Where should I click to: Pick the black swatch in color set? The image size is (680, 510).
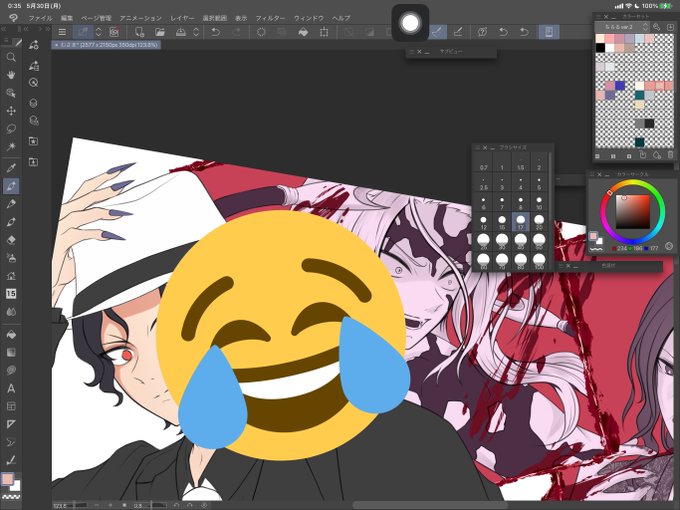click(600, 48)
